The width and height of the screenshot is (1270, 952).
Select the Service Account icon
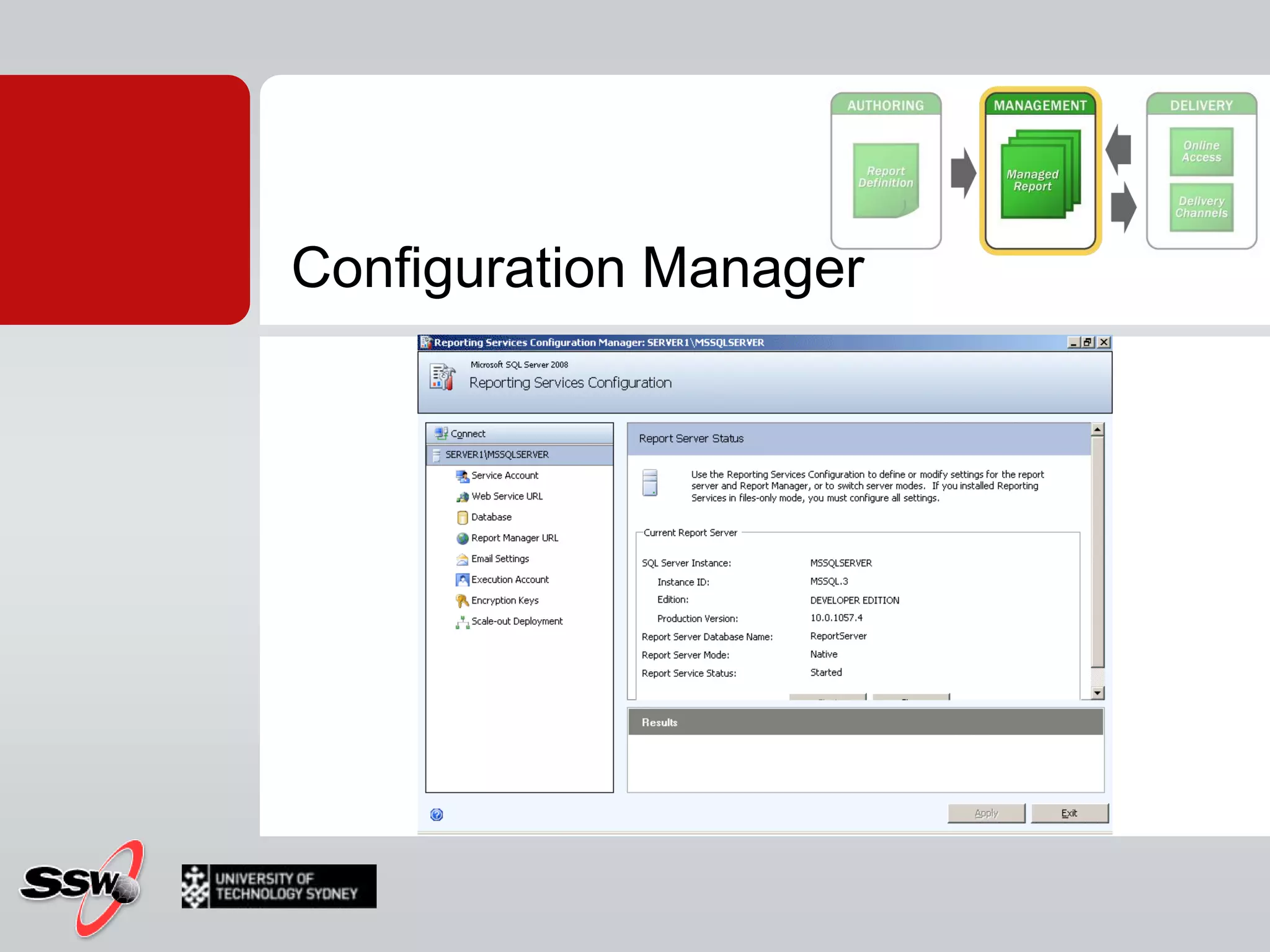coord(463,476)
